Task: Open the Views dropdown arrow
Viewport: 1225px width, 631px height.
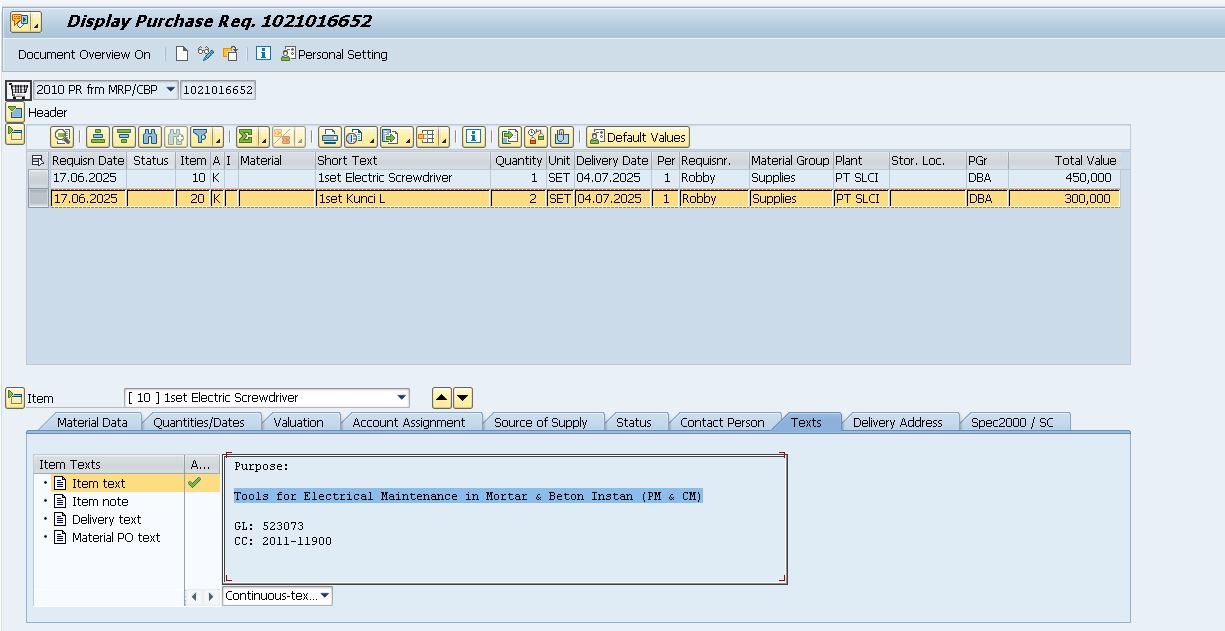Action: pyautogui.click(x=372, y=137)
